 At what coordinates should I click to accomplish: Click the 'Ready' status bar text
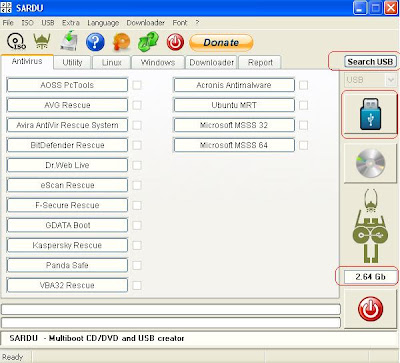tap(12, 357)
